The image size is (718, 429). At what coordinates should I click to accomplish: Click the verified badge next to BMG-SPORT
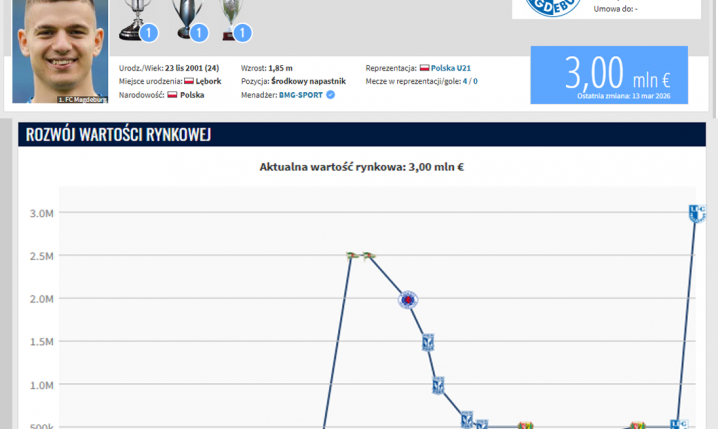coord(331,95)
